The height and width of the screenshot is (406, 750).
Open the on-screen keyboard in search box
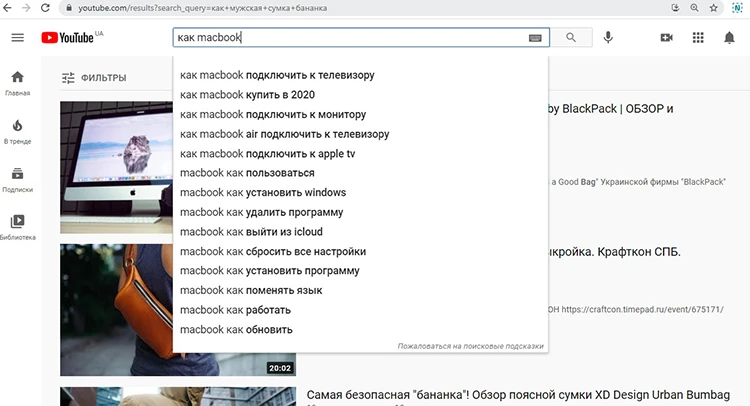tap(535, 38)
